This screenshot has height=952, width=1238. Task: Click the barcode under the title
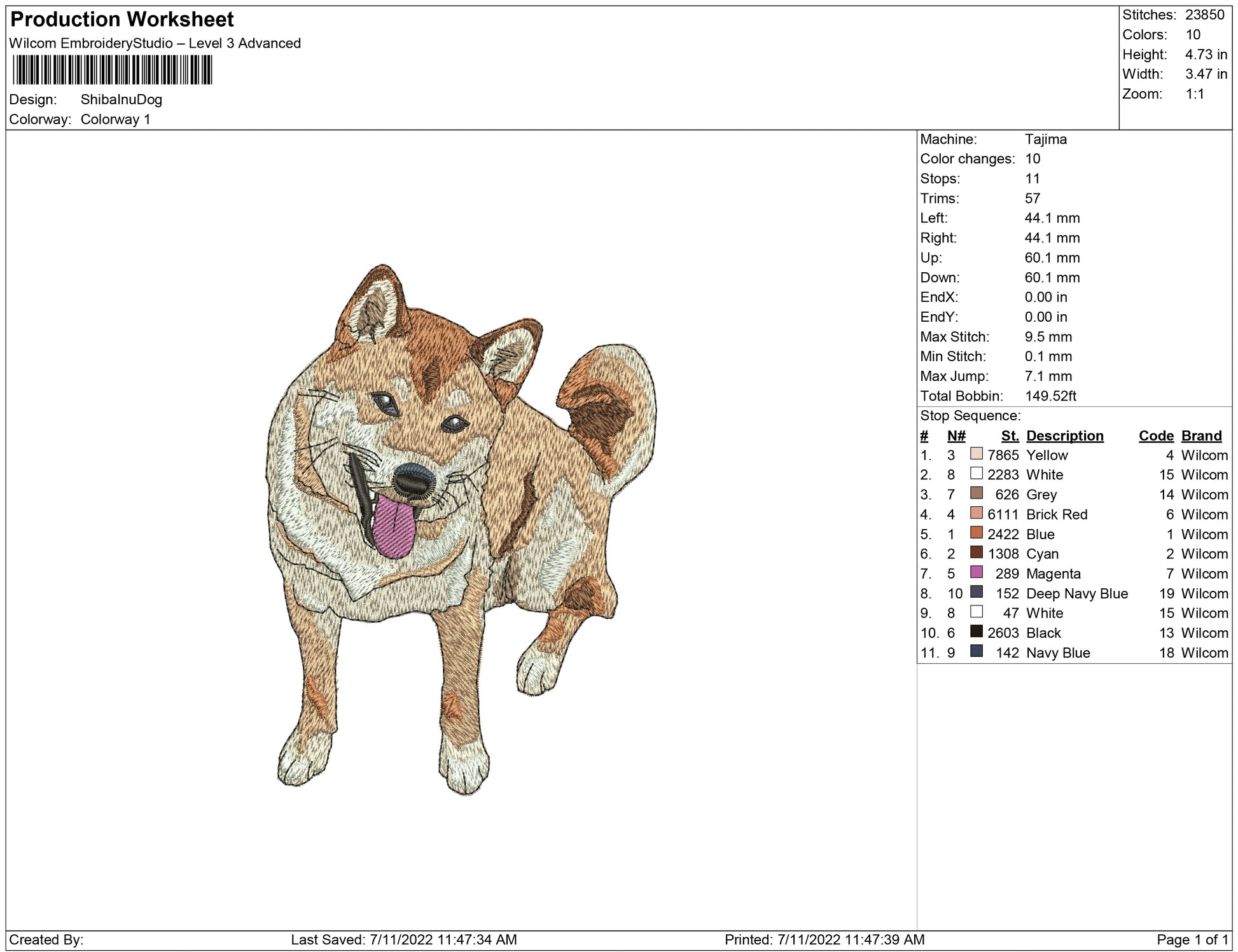112,70
